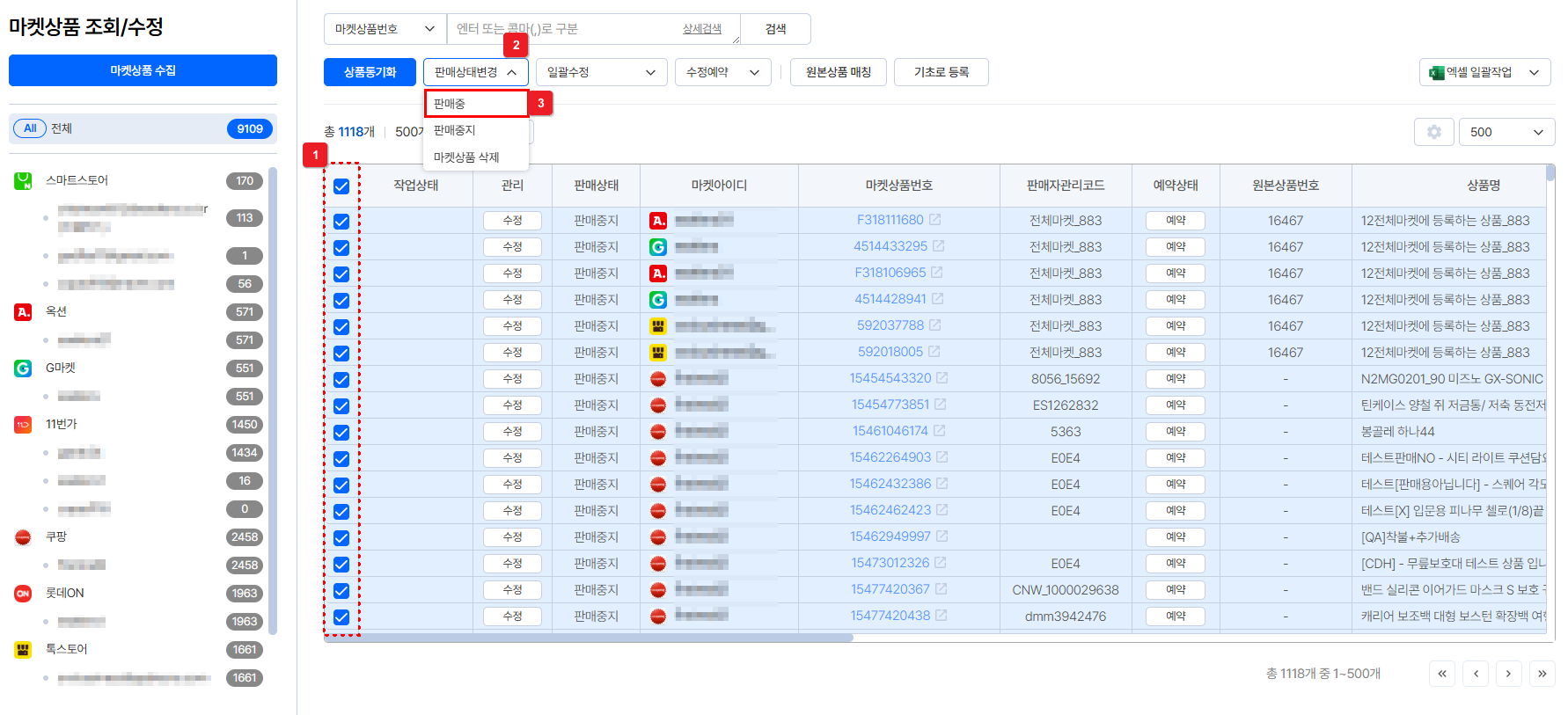Open external link icon beside 4514428941
The height and width of the screenshot is (715, 1568).
(937, 299)
